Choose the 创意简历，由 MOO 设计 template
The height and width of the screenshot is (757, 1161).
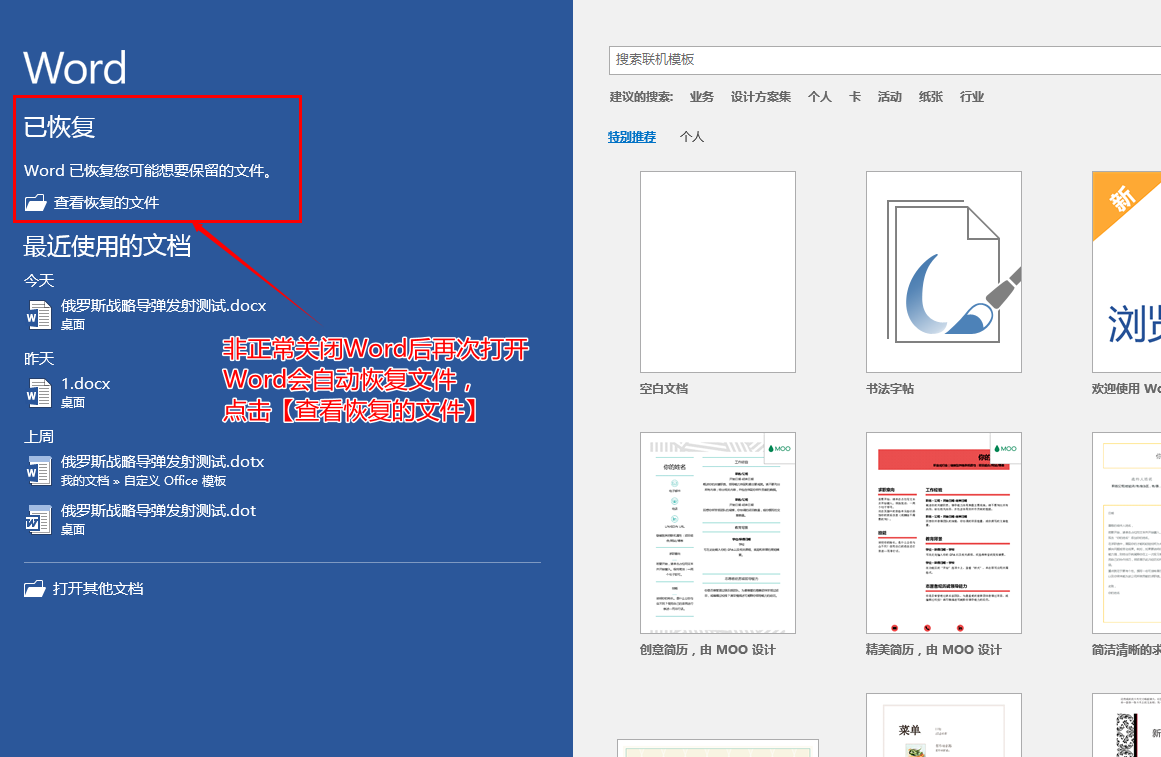pos(717,533)
